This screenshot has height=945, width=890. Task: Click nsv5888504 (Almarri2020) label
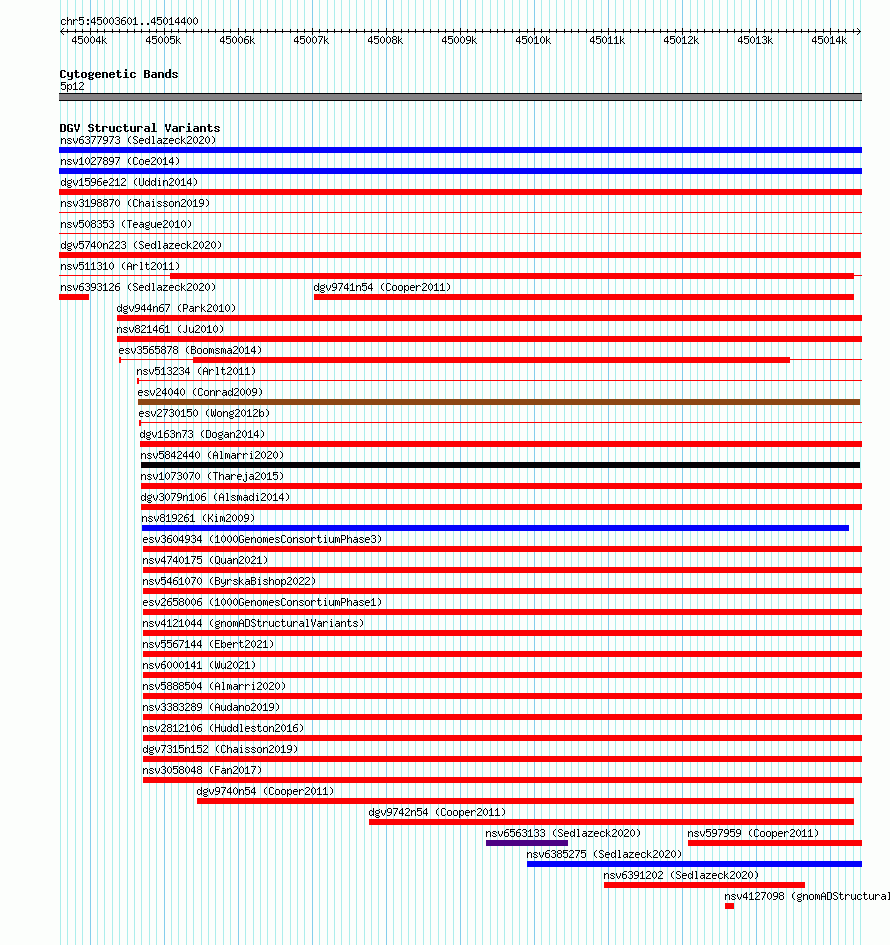[214, 687]
